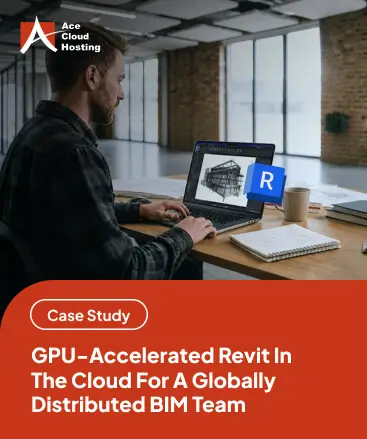Viewport: 367px width, 439px height.
Task: Click the Ace Cloud Hosting name text
Action: click(x=81, y=37)
